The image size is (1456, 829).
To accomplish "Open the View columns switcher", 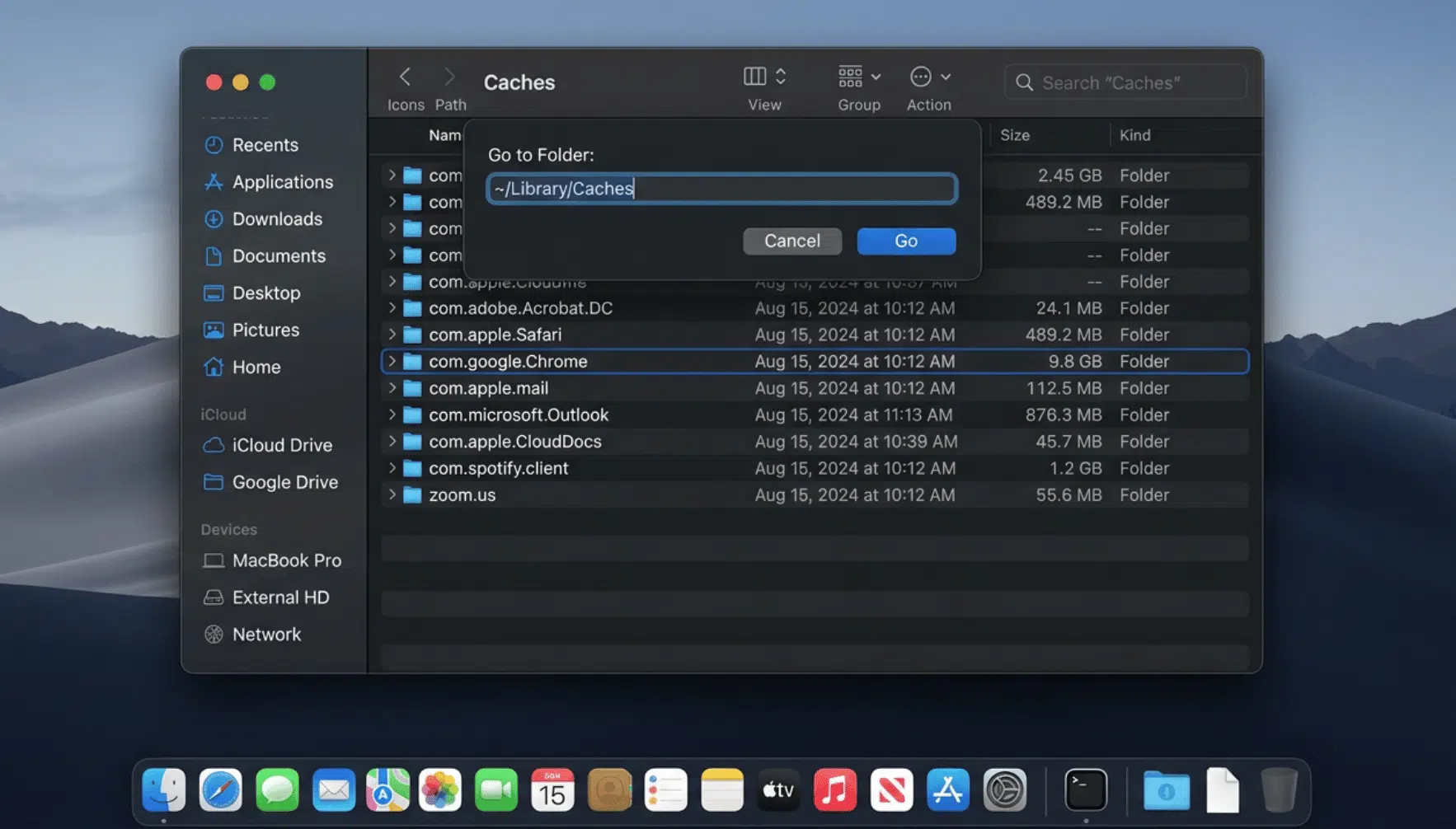I will point(764,77).
